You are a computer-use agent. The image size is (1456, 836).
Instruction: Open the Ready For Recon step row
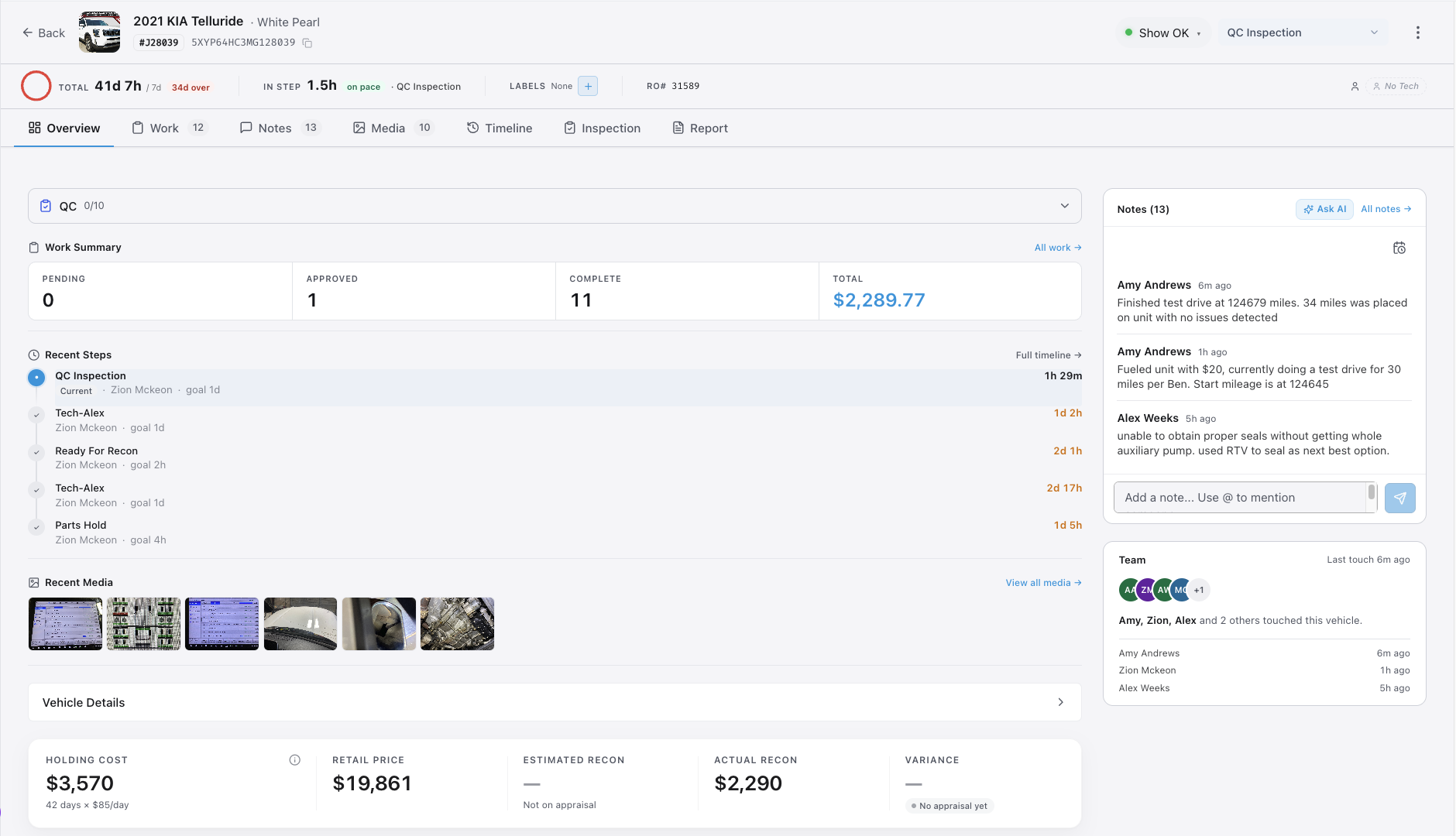click(x=555, y=457)
